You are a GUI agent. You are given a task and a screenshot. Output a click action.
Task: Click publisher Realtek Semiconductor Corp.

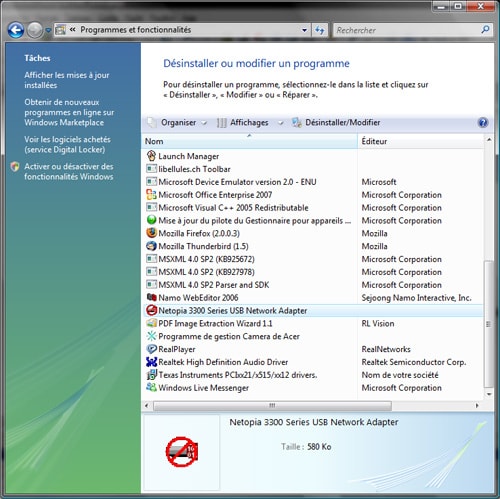[x=414, y=362]
